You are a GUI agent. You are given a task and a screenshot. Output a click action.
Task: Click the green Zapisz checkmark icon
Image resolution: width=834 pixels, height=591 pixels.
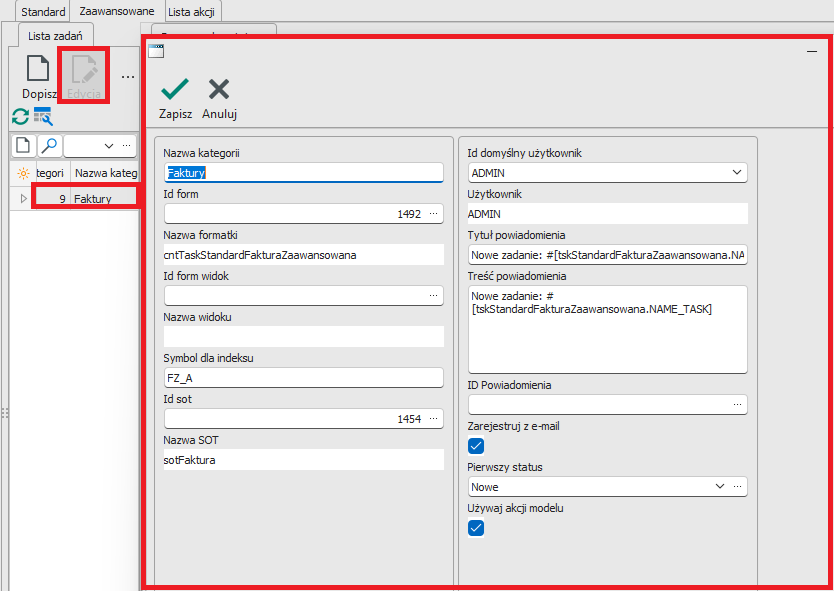175,89
